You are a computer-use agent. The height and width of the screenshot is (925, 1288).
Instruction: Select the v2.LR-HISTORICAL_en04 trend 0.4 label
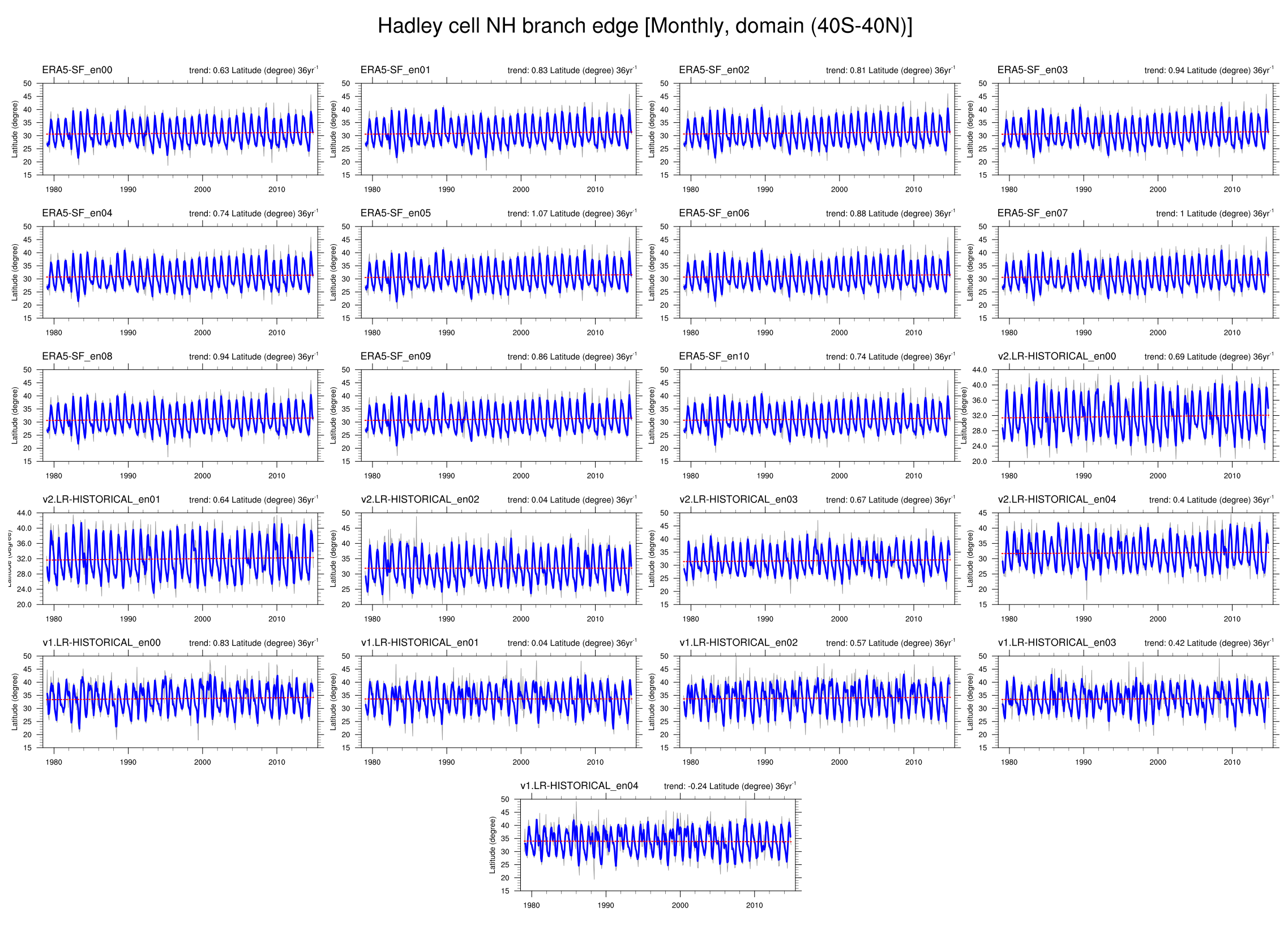coord(1212,500)
